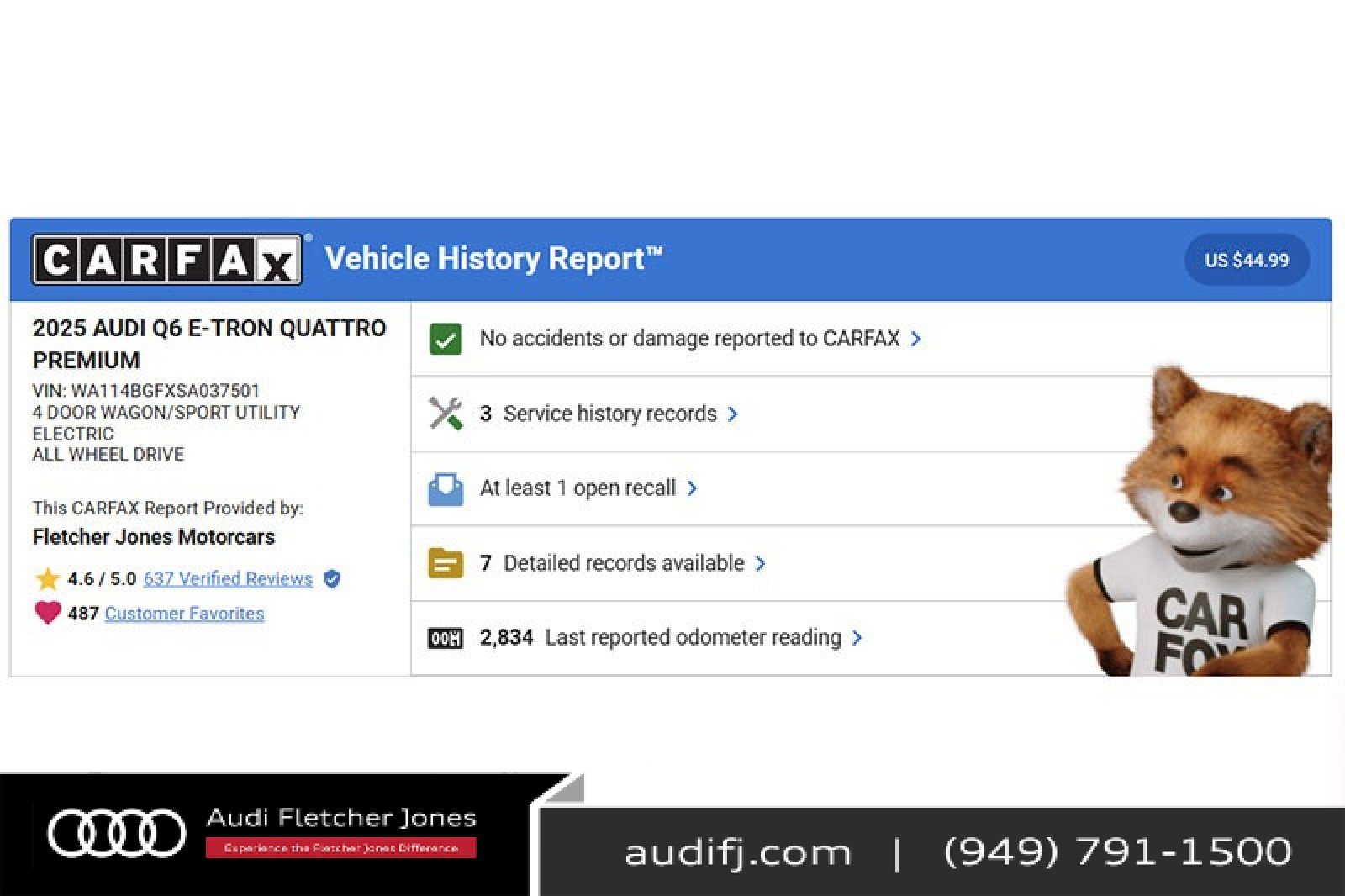The height and width of the screenshot is (896, 1345).
Task: Click the blue open recall envelope icon
Action: (446, 488)
